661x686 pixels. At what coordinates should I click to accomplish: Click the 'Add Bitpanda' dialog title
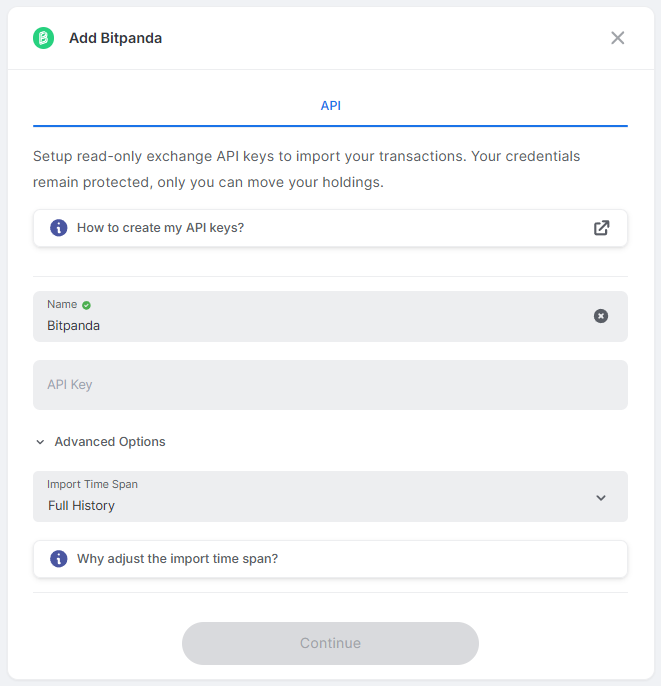pos(115,38)
